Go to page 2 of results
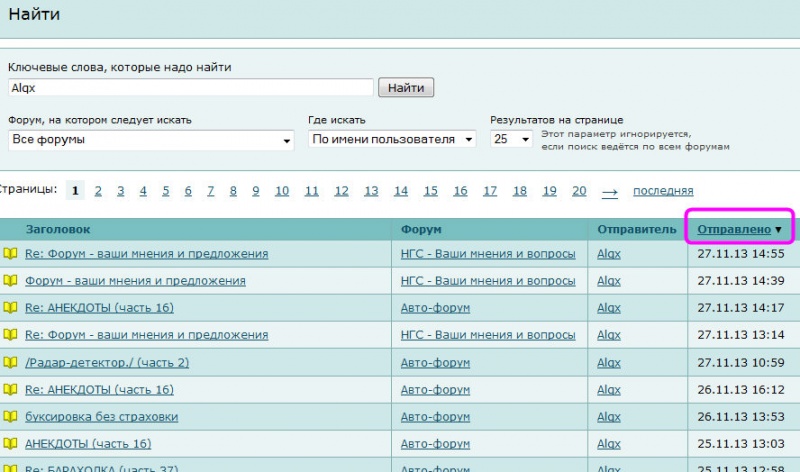 tap(98, 191)
